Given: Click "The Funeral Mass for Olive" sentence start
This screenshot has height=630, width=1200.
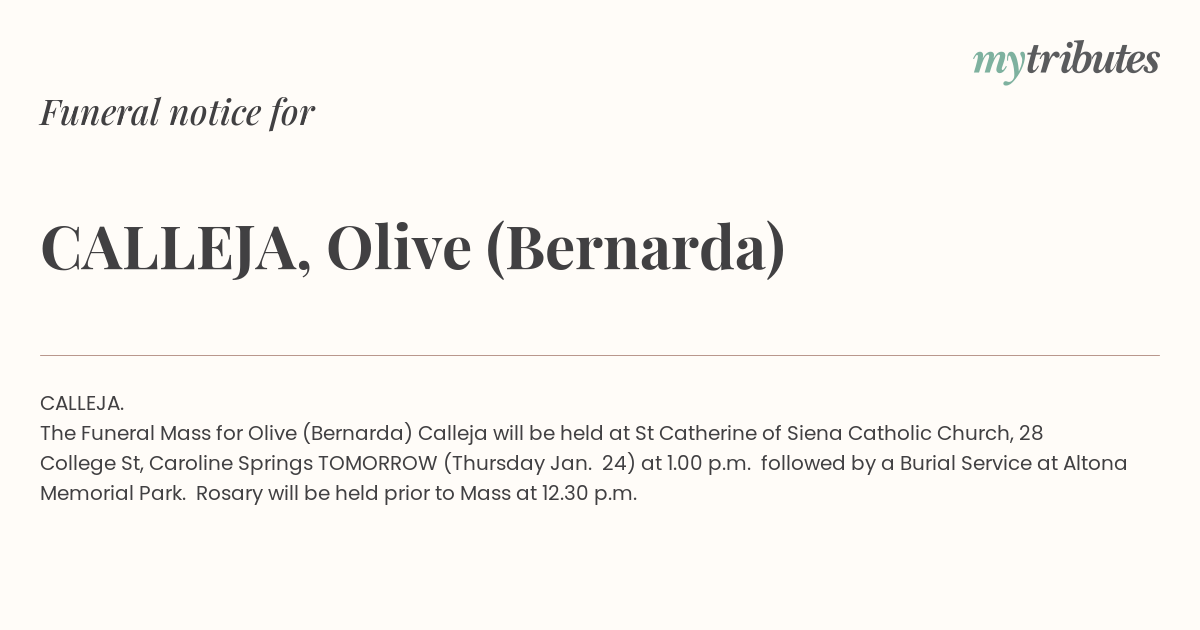Looking at the screenshot, I should (168, 433).
